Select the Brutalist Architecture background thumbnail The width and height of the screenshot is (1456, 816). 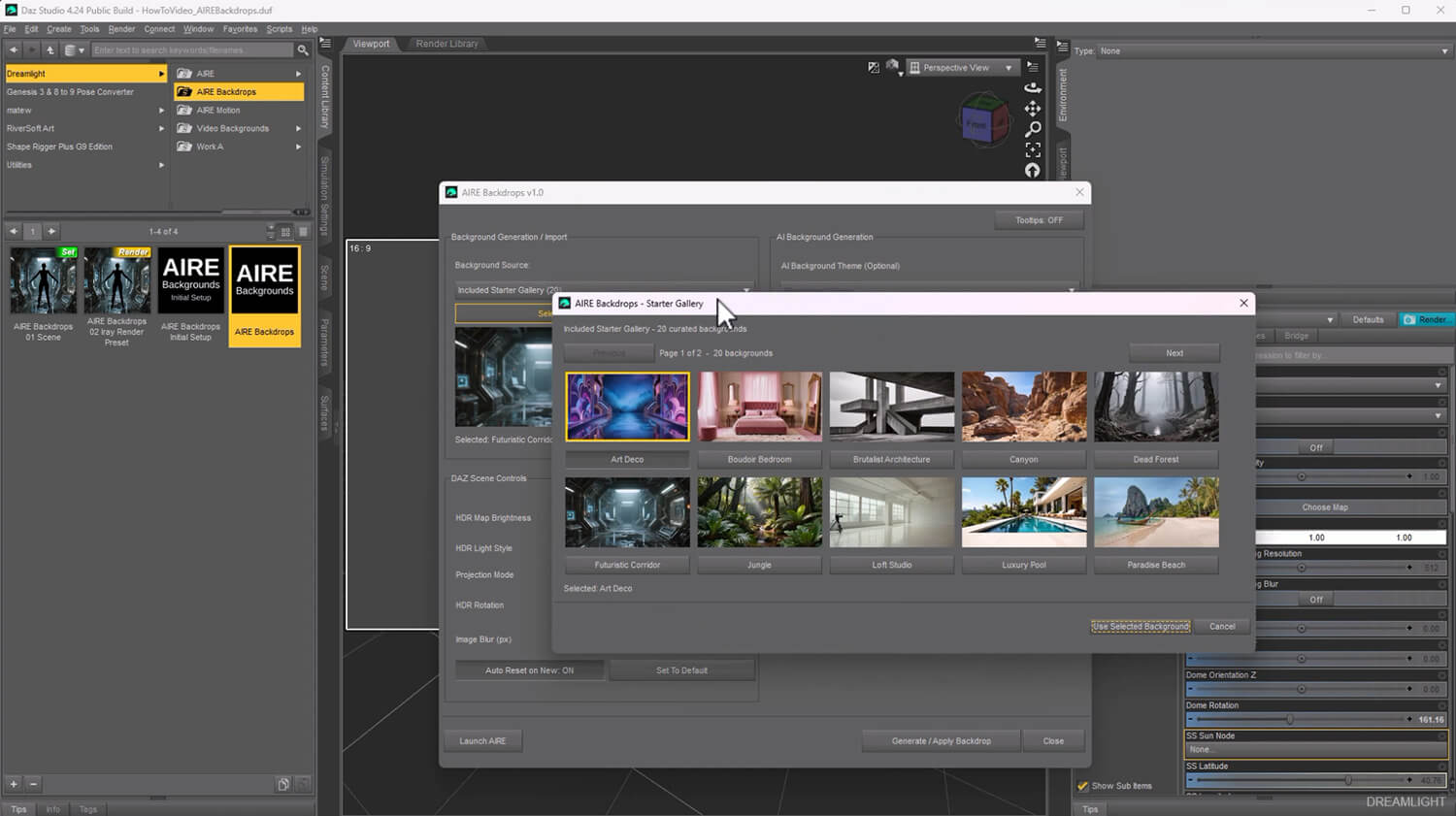[x=892, y=407]
